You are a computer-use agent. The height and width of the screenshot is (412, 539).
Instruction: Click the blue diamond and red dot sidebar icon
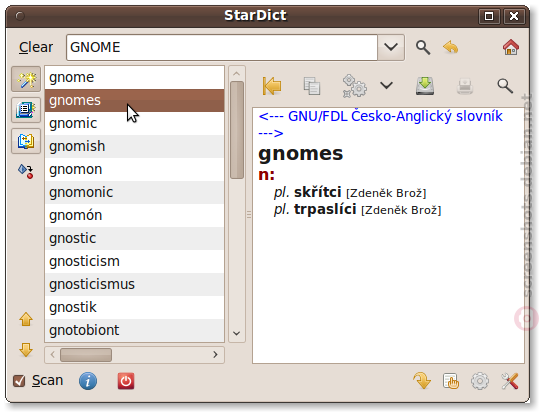pos(26,171)
